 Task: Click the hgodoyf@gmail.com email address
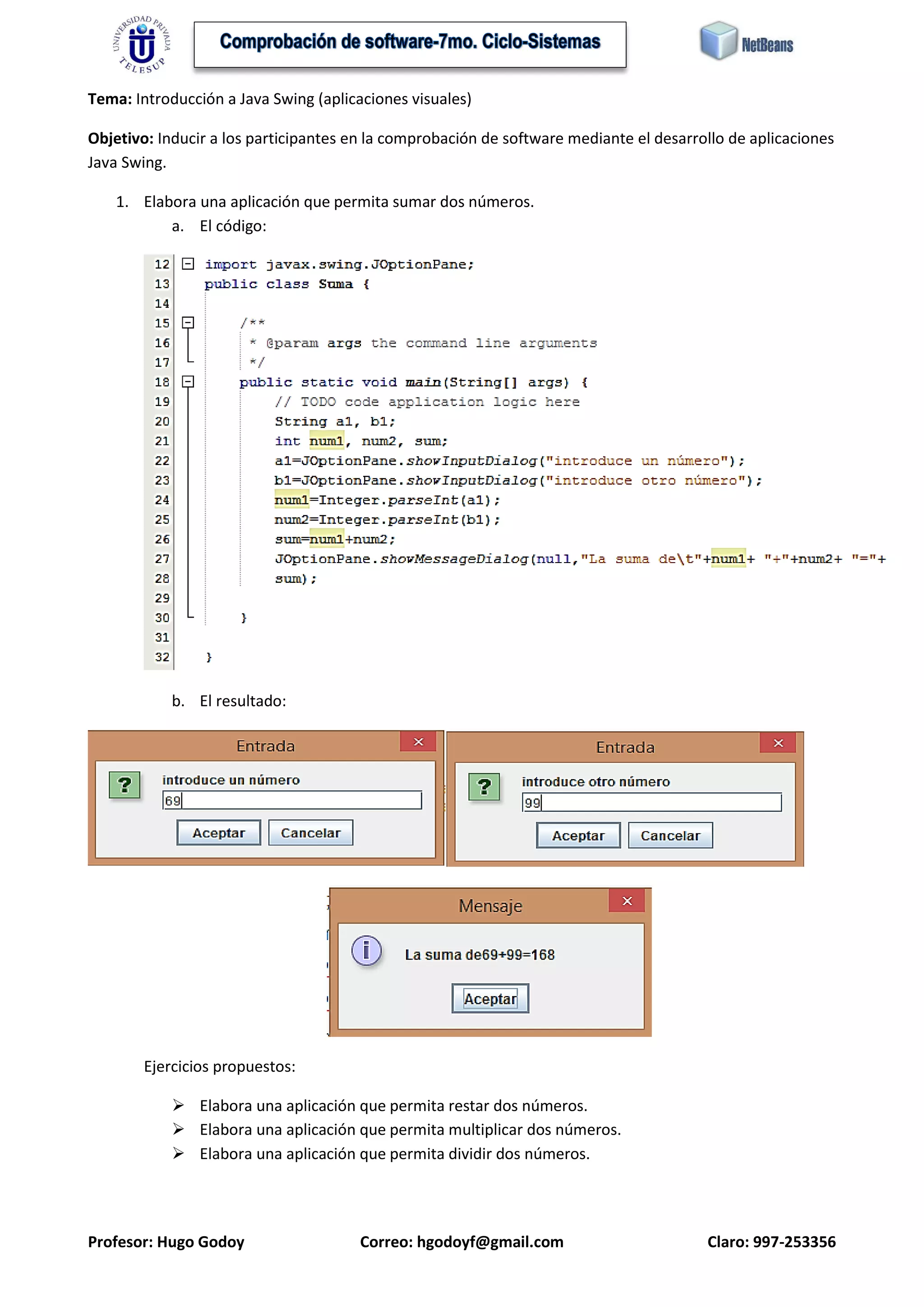tap(490, 1242)
